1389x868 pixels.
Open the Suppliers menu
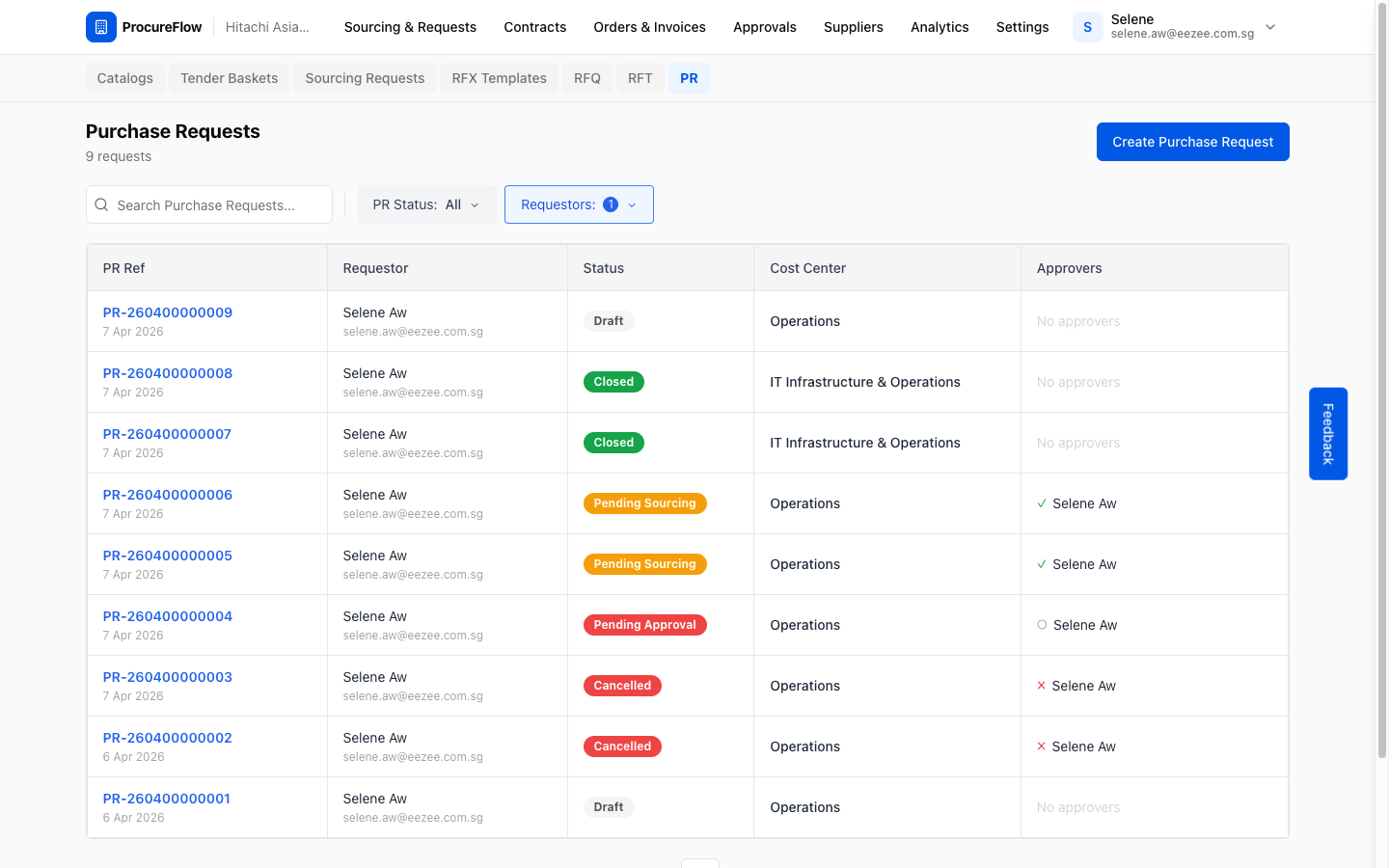854,27
